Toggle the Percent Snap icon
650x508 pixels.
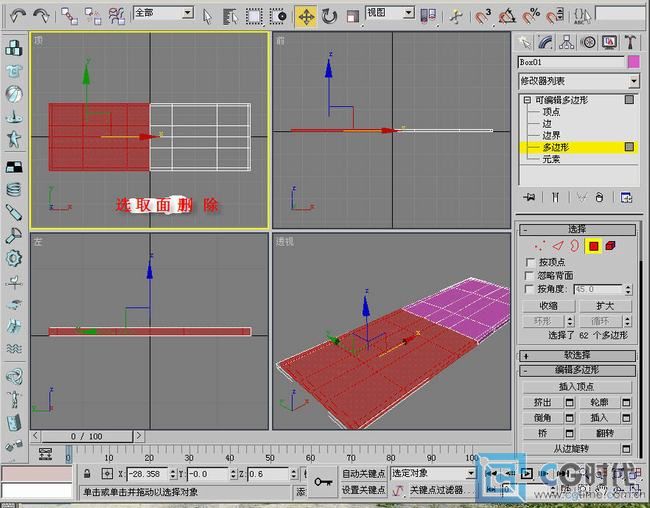tap(531, 17)
